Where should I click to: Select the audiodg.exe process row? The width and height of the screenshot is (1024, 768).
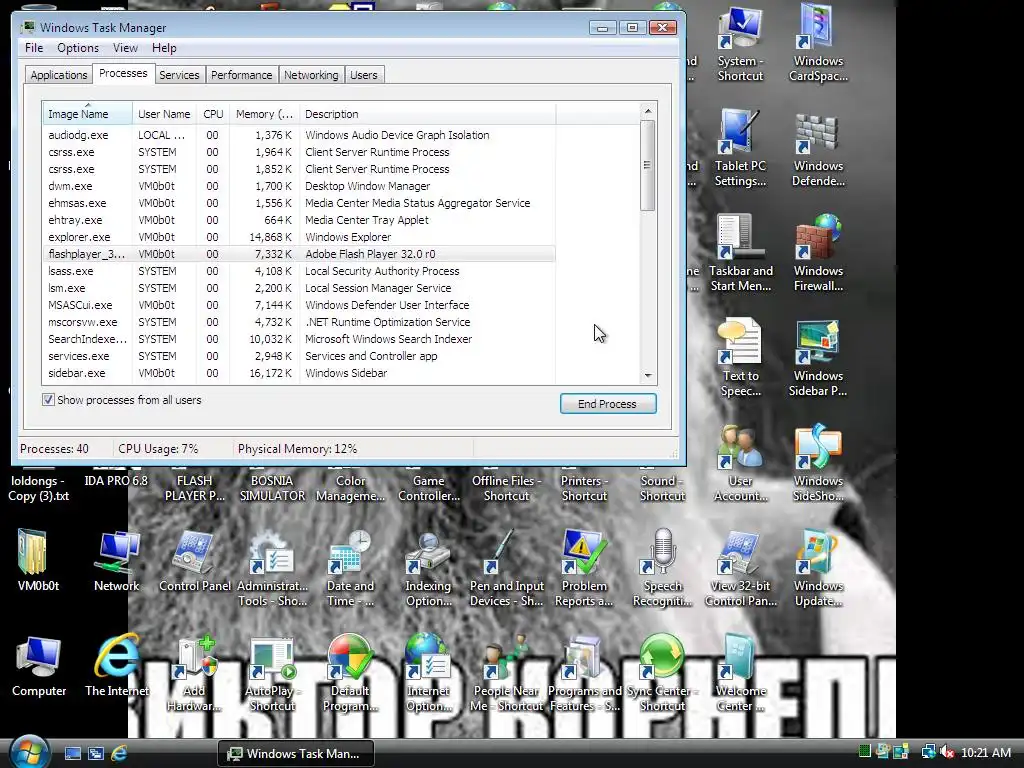[300, 135]
